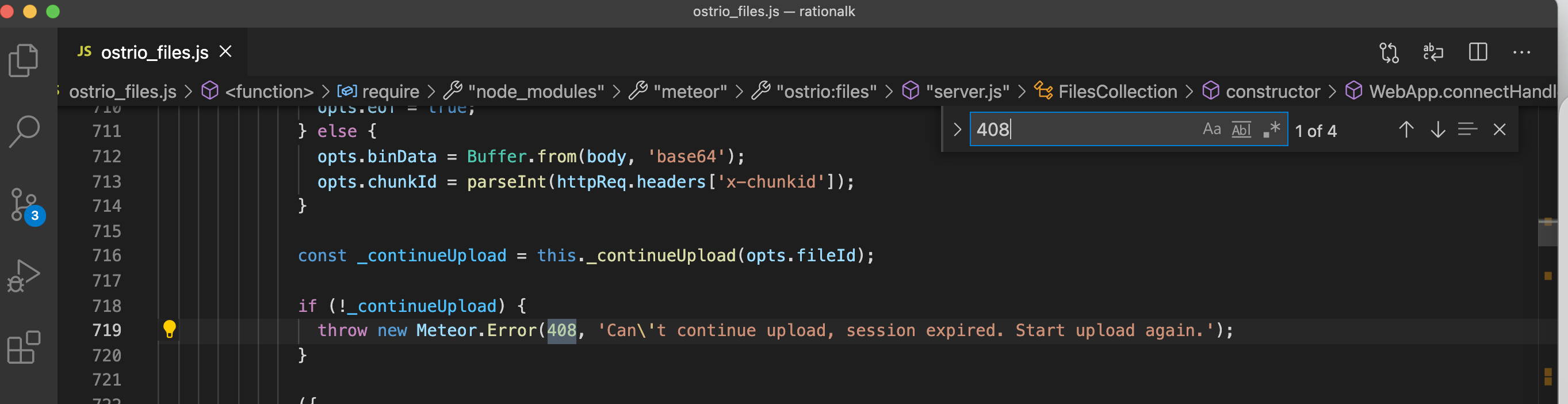This screenshot has height=404, width=1568.
Task: Select the "meteor" breadcrumb
Action: pos(678,92)
